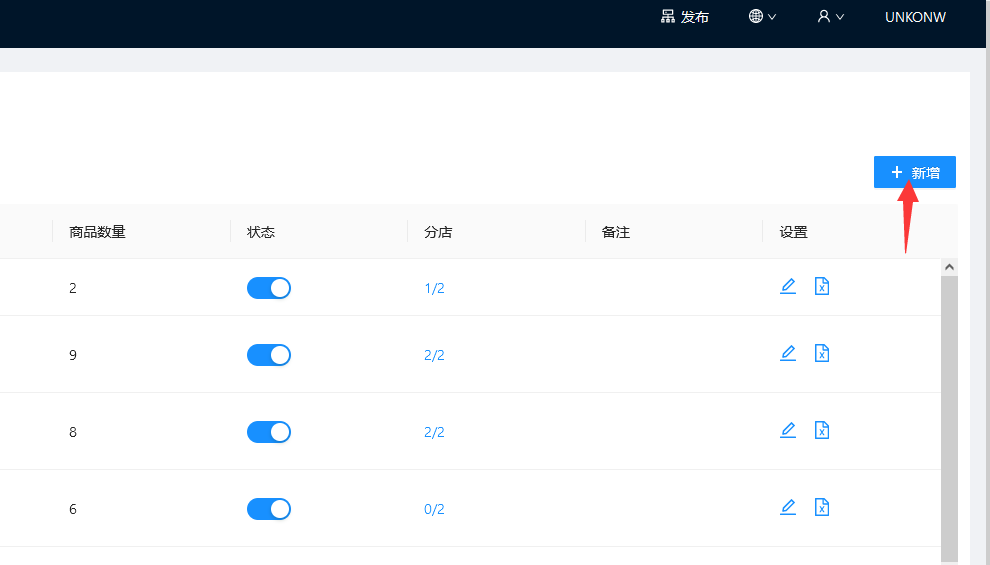The width and height of the screenshot is (990, 565).
Task: Open the 2/2 link in row with quantity 9
Action: click(x=434, y=355)
